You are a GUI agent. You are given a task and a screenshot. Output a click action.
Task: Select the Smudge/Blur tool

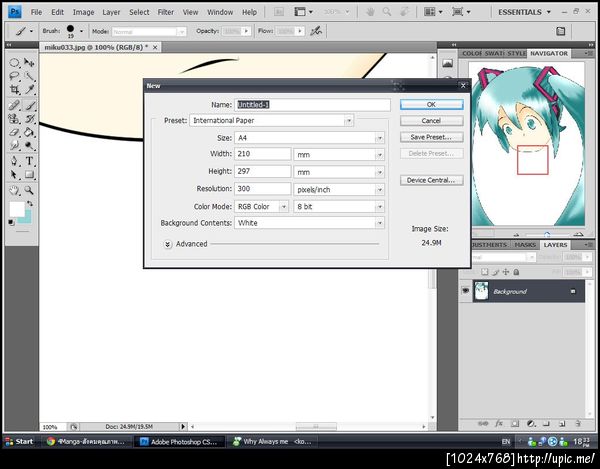(14, 145)
